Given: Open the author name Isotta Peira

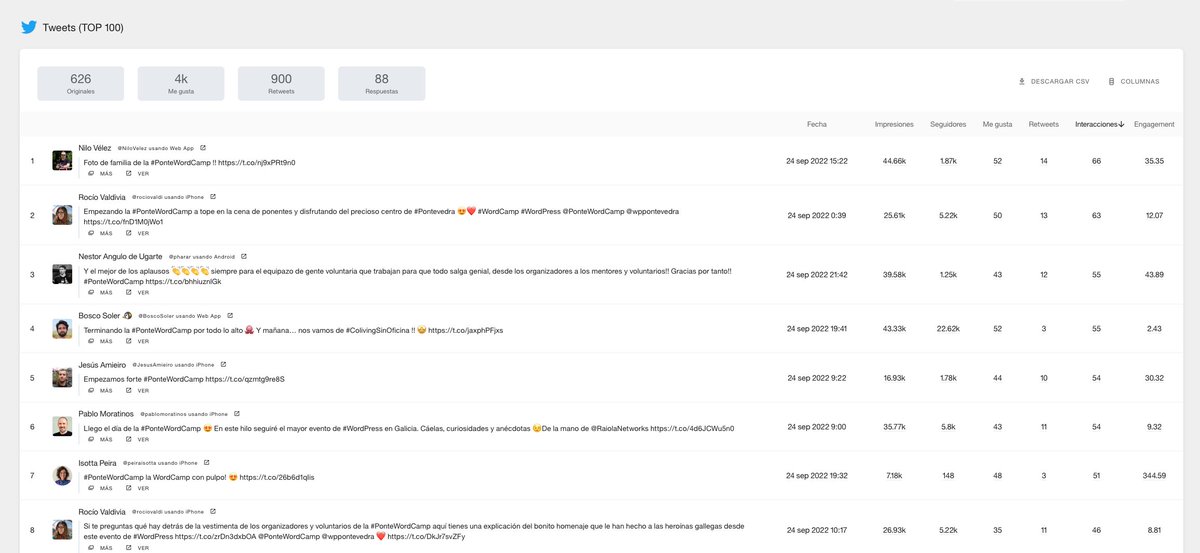Looking at the screenshot, I should (98, 462).
